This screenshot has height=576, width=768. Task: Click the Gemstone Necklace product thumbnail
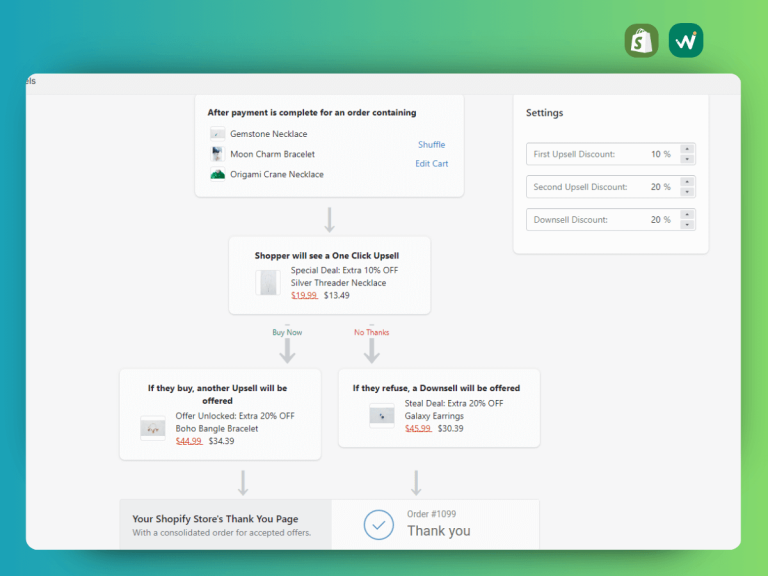(217, 134)
